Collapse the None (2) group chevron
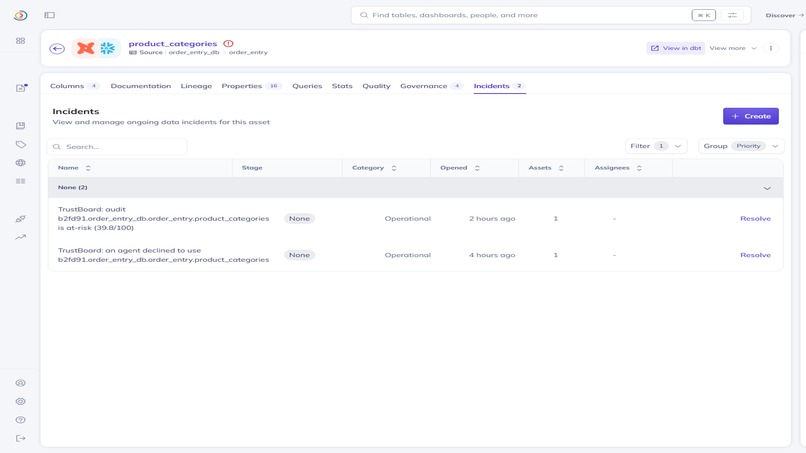The image size is (806, 453). point(767,188)
